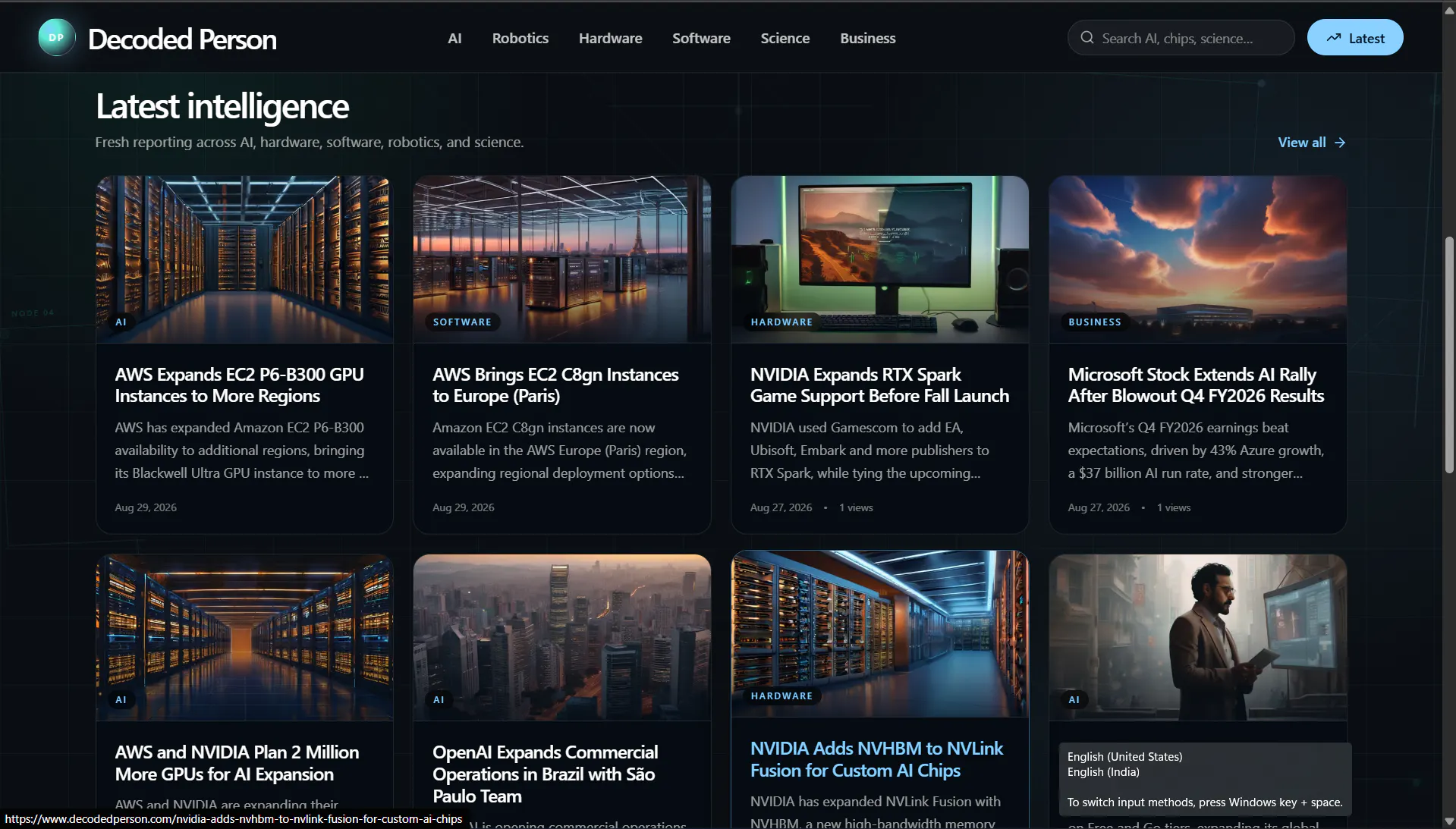Open the Microsoft sunset sky thumbnail
1456x829 pixels.
(x=1197, y=259)
